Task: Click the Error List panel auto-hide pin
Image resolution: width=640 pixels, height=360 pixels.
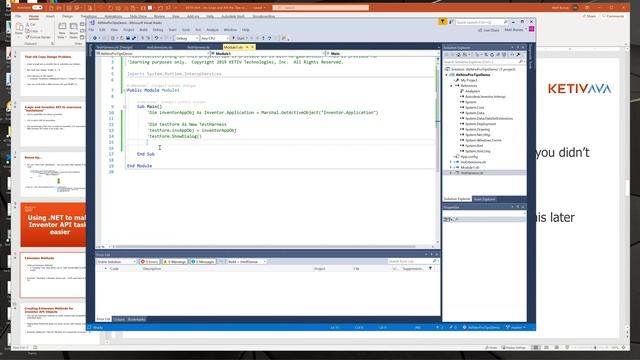Action: (431, 255)
